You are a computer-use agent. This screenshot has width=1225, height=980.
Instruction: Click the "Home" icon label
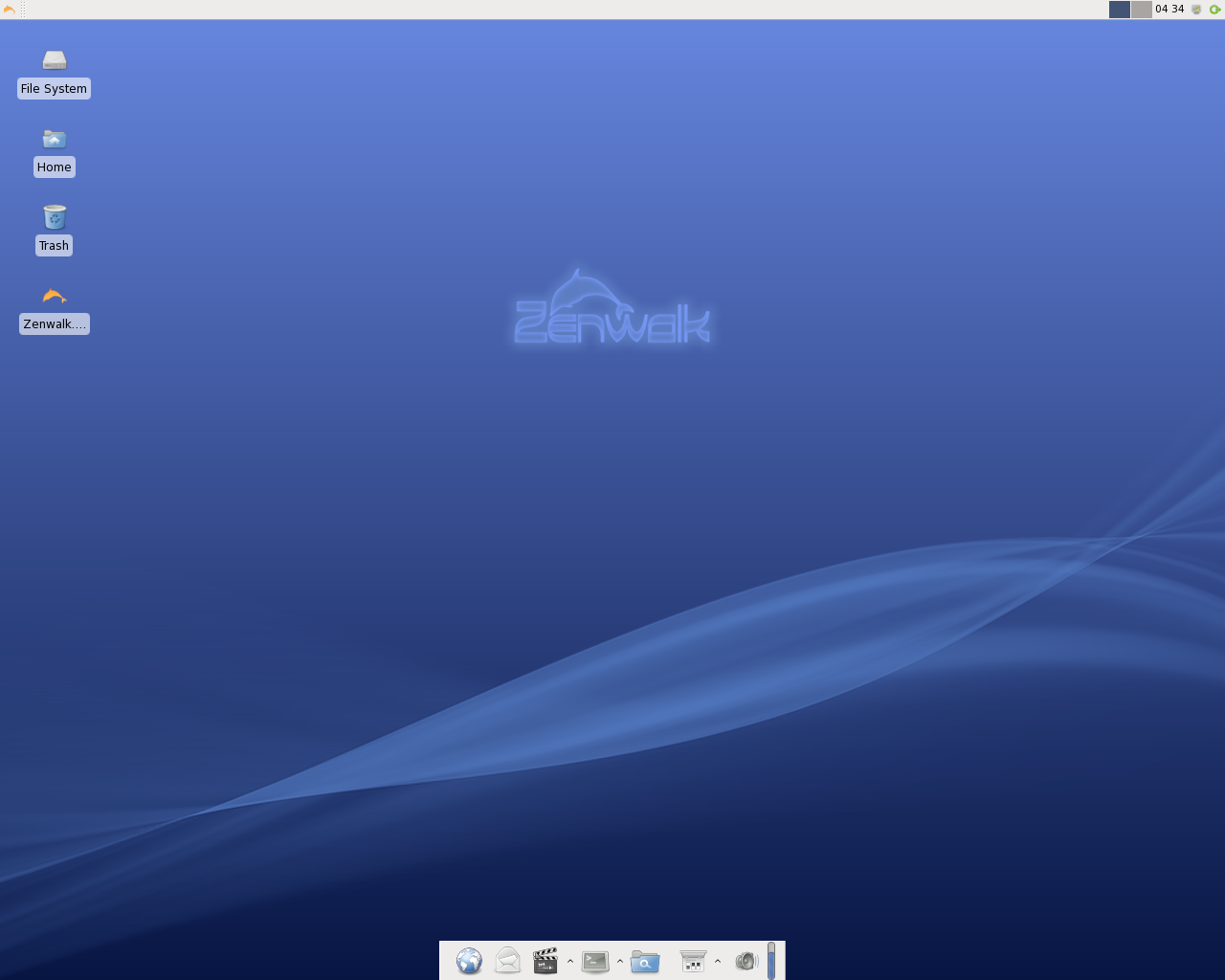(54, 167)
